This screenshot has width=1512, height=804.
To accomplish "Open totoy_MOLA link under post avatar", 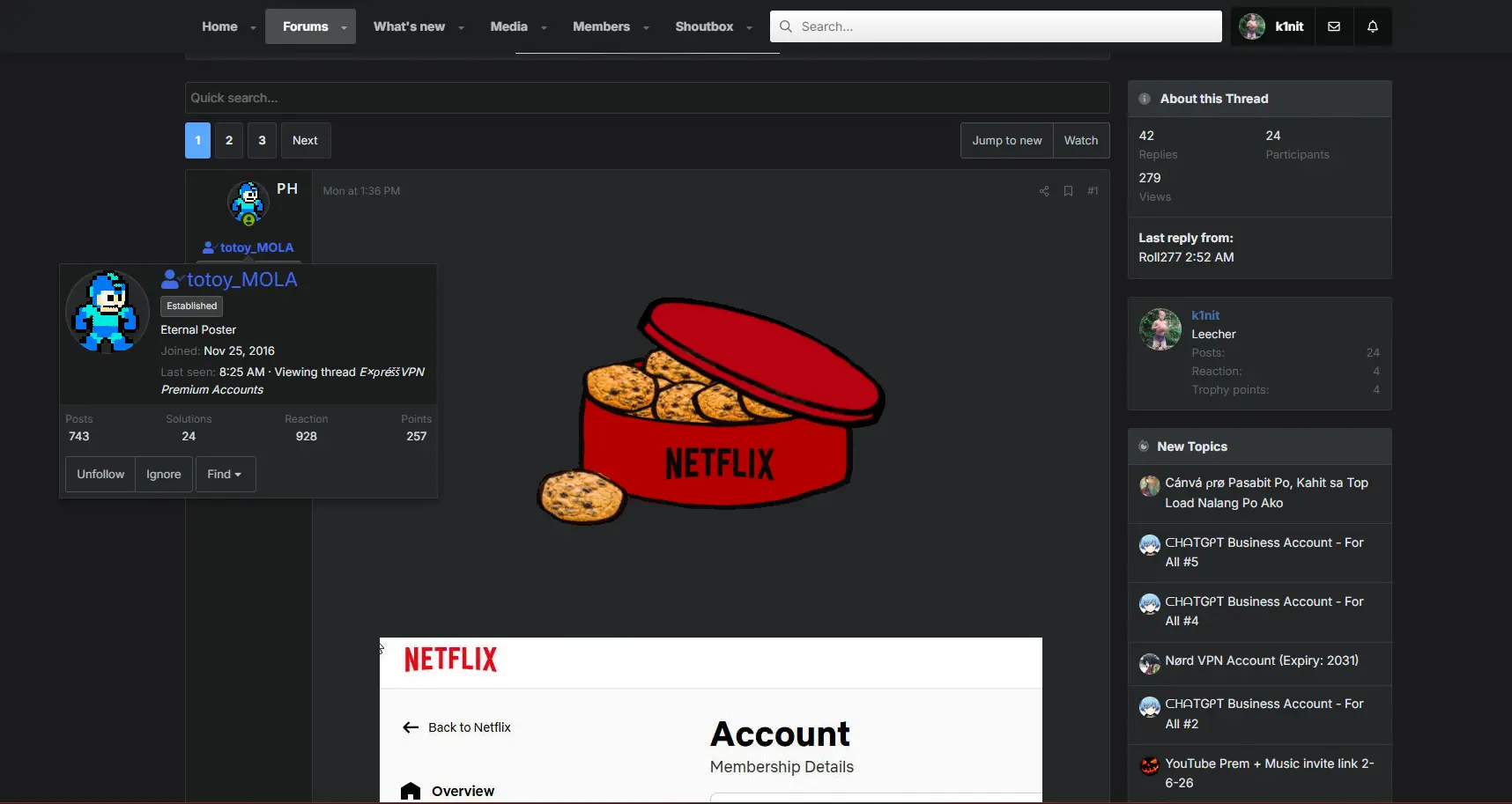I will tap(256, 247).
